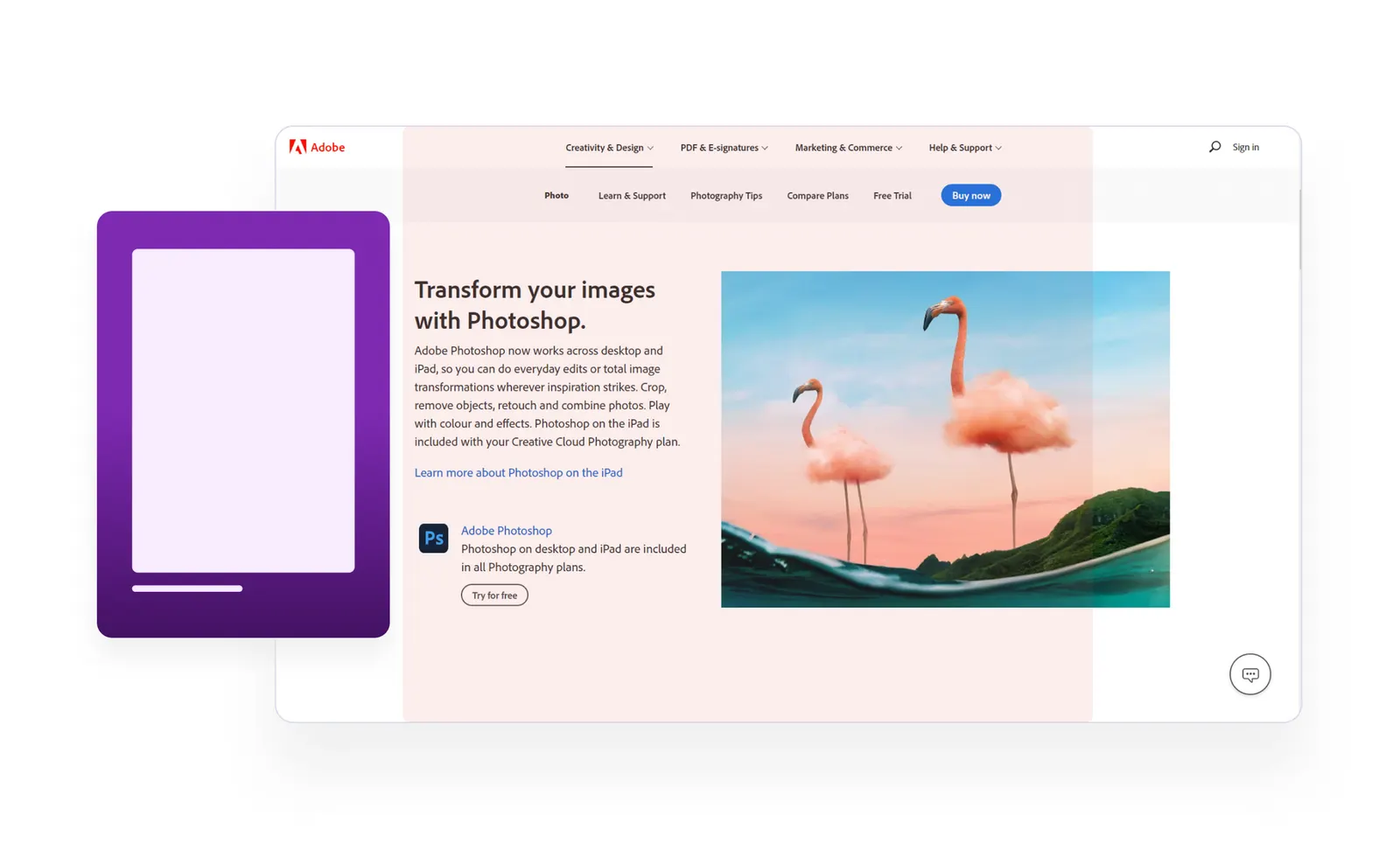
Task: Click the Adobe logo
Action: 317,147
